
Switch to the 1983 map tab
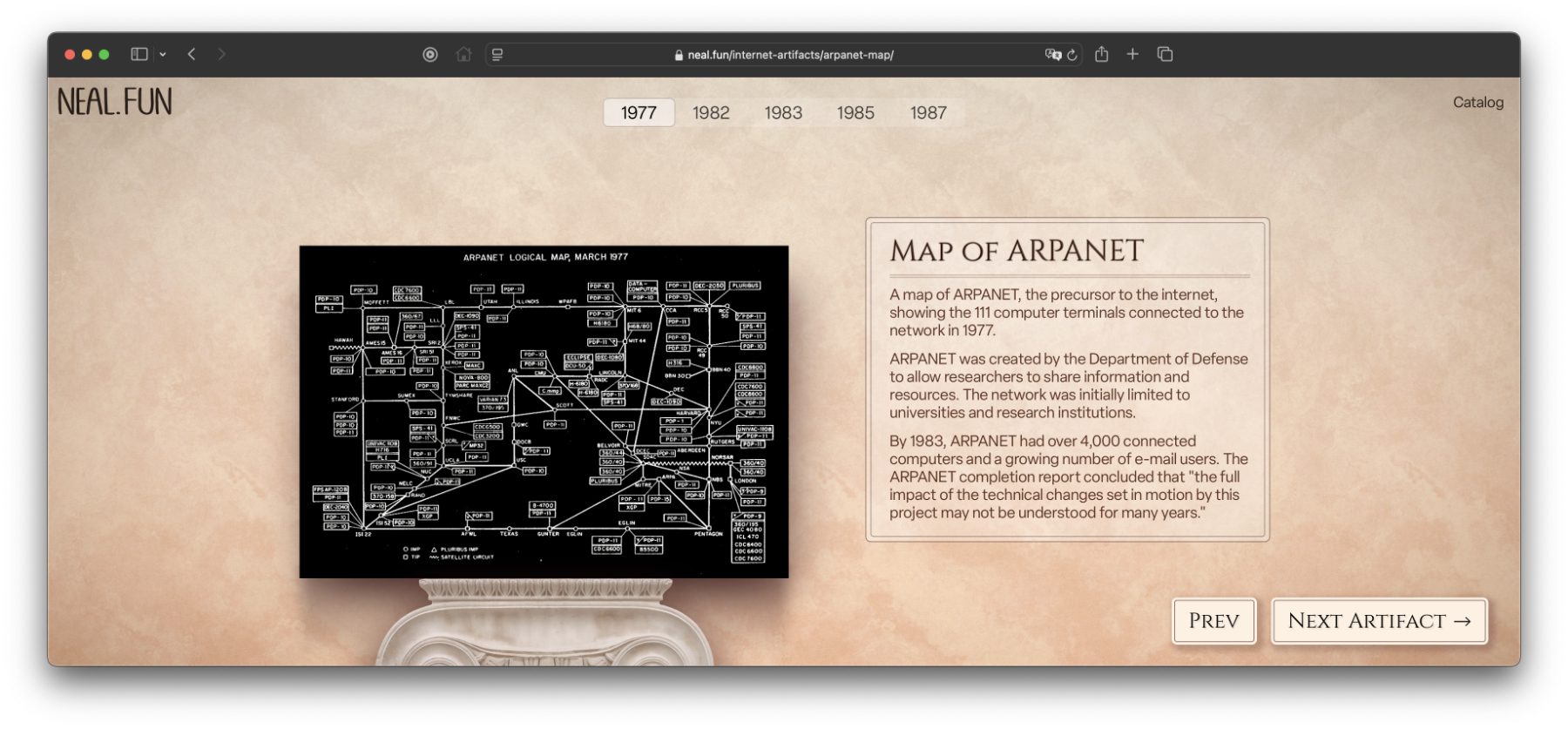(x=783, y=112)
